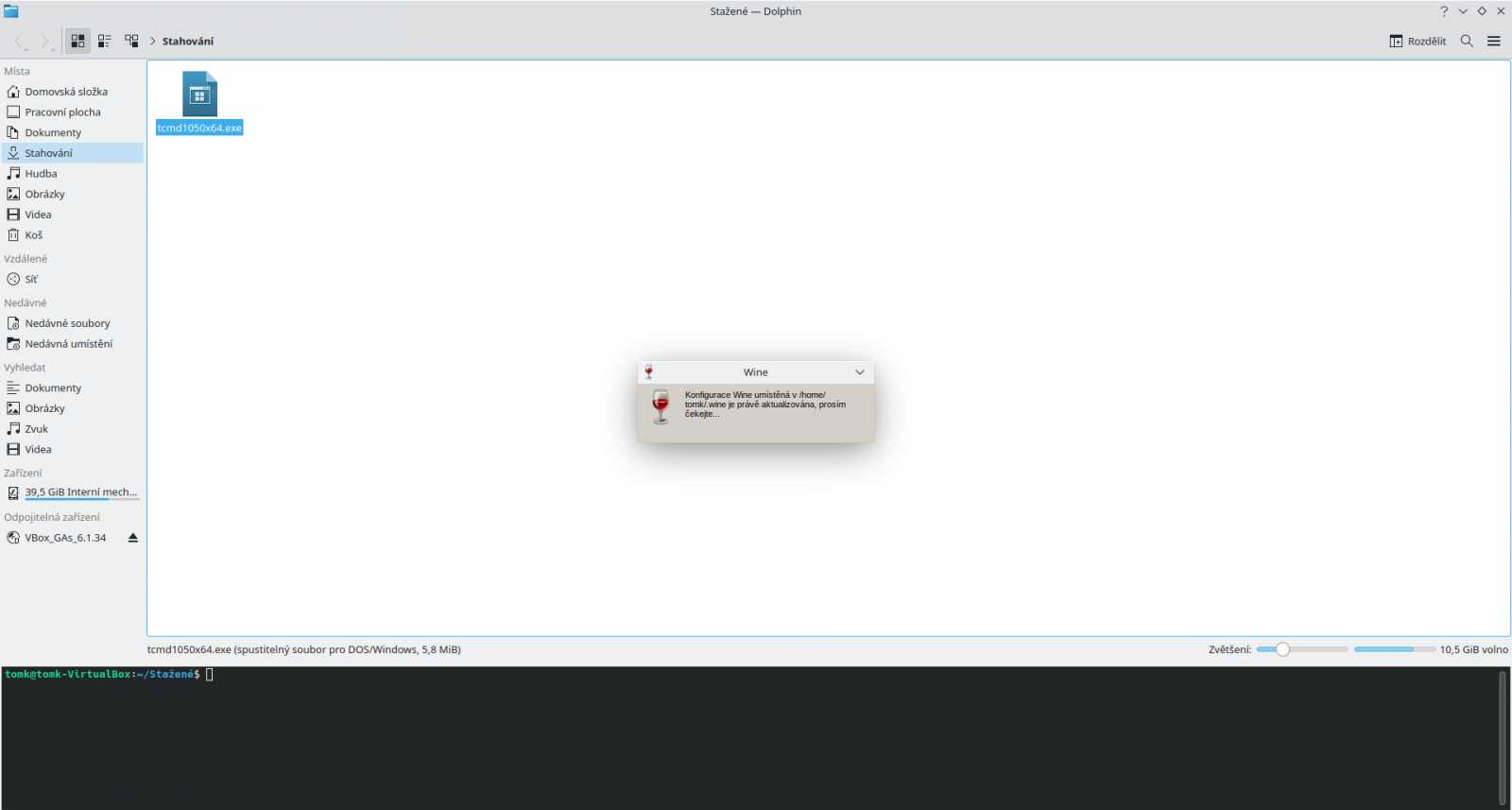The image size is (1512, 810).
Task: Click the Wine dialog's minimize chevron
Action: point(860,372)
